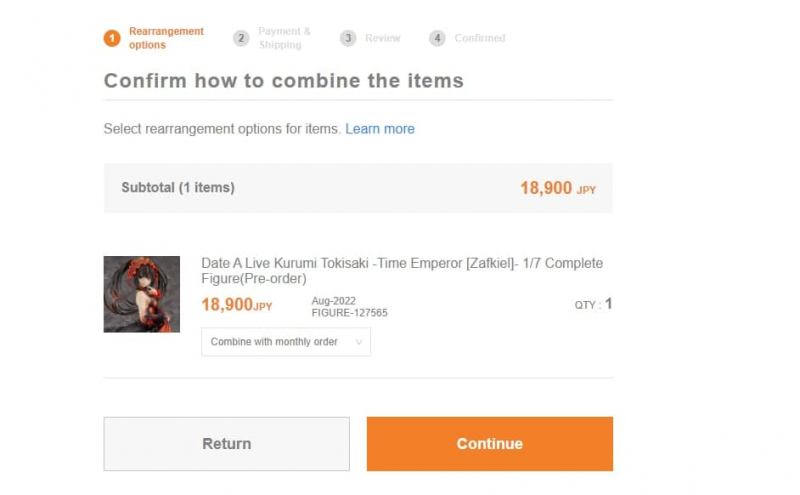Image resolution: width=800 pixels, height=495 pixels.
Task: Jump to the Review step label
Action: point(382,38)
